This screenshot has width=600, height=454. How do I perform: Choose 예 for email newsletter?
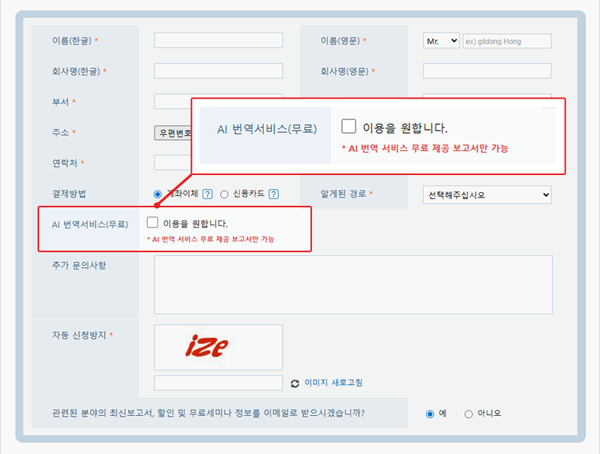[x=431, y=413]
